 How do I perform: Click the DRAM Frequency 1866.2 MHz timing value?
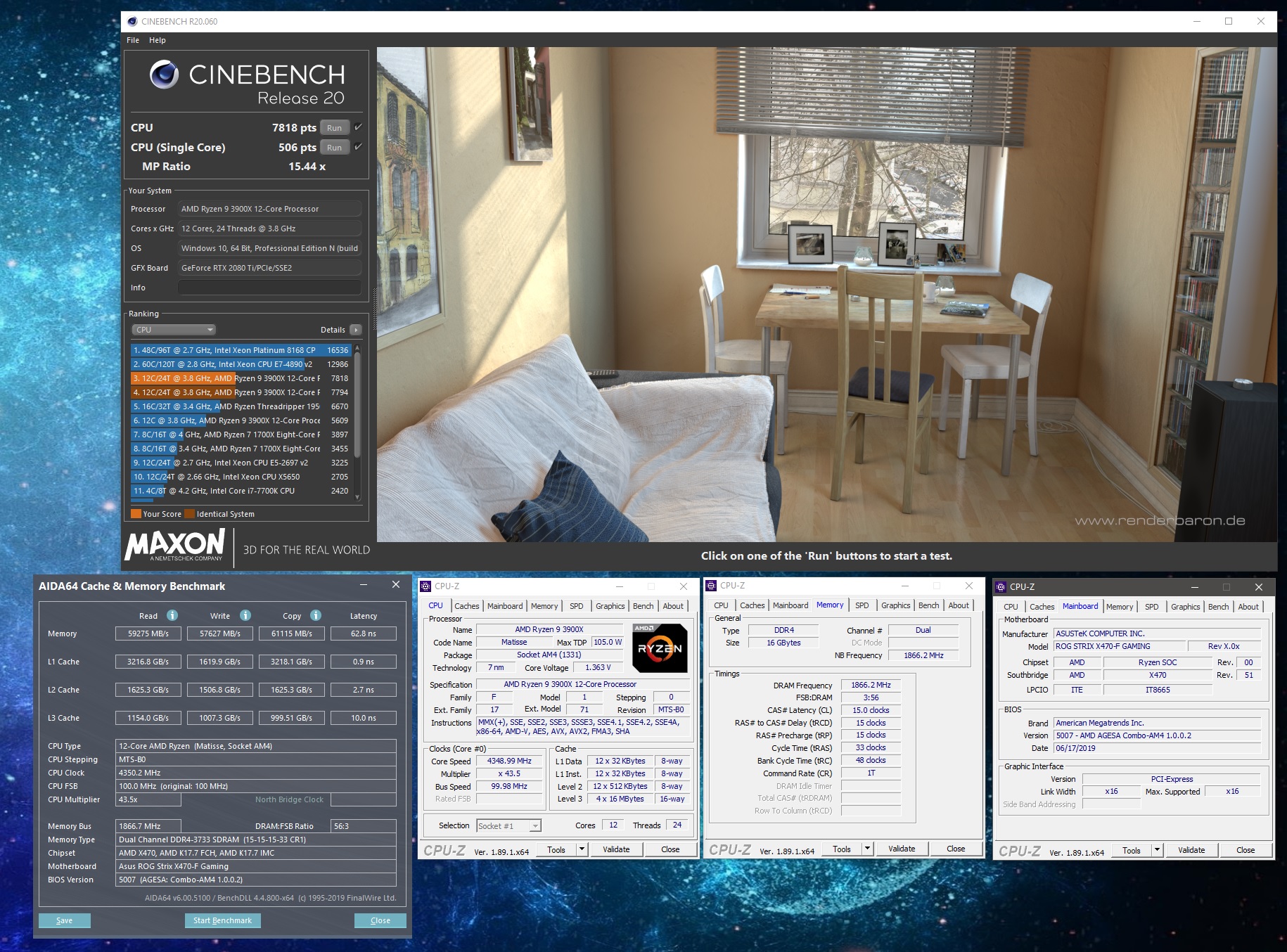pos(871,685)
